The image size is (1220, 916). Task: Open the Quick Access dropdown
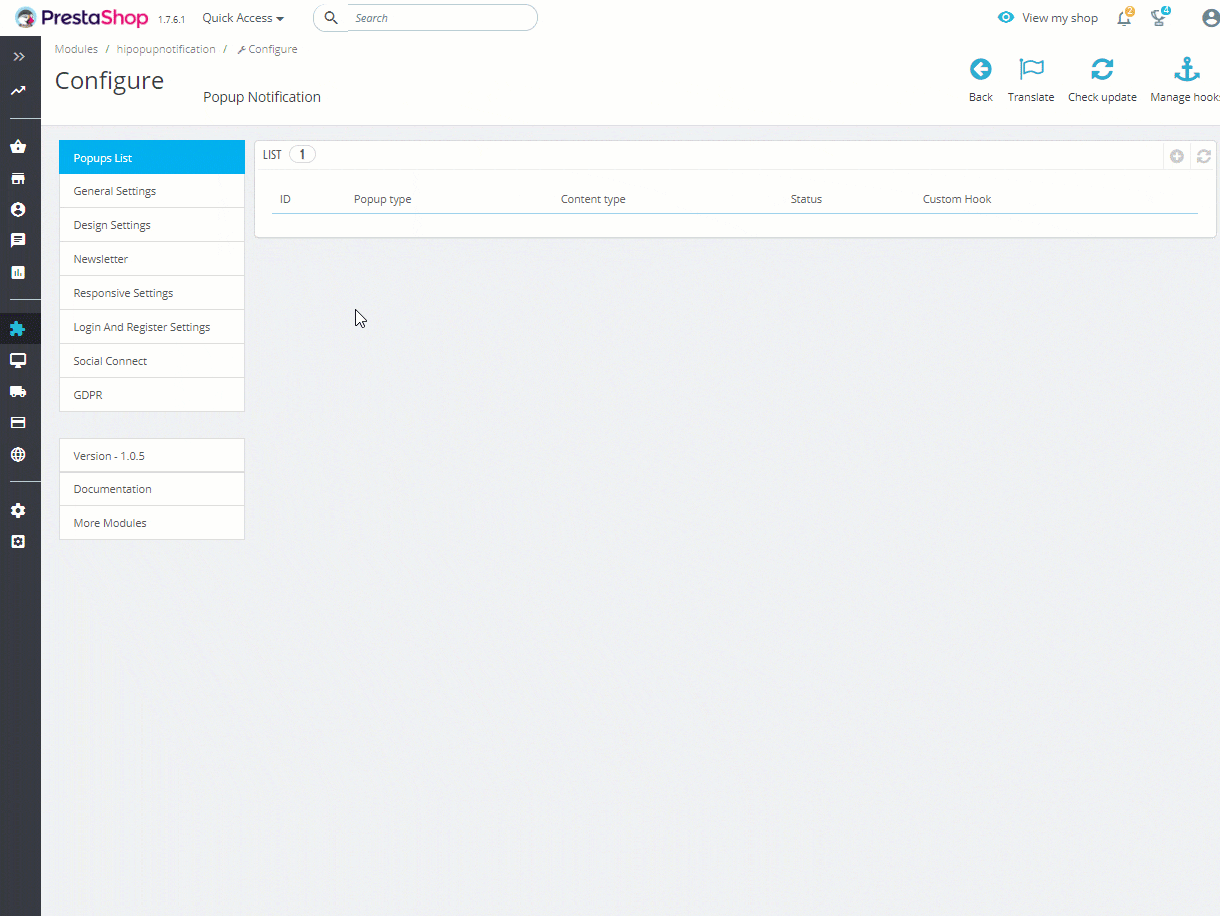click(x=243, y=18)
